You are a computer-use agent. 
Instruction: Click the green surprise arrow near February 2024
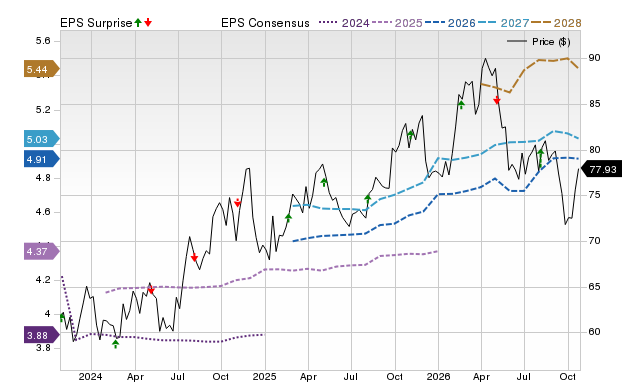click(116, 344)
